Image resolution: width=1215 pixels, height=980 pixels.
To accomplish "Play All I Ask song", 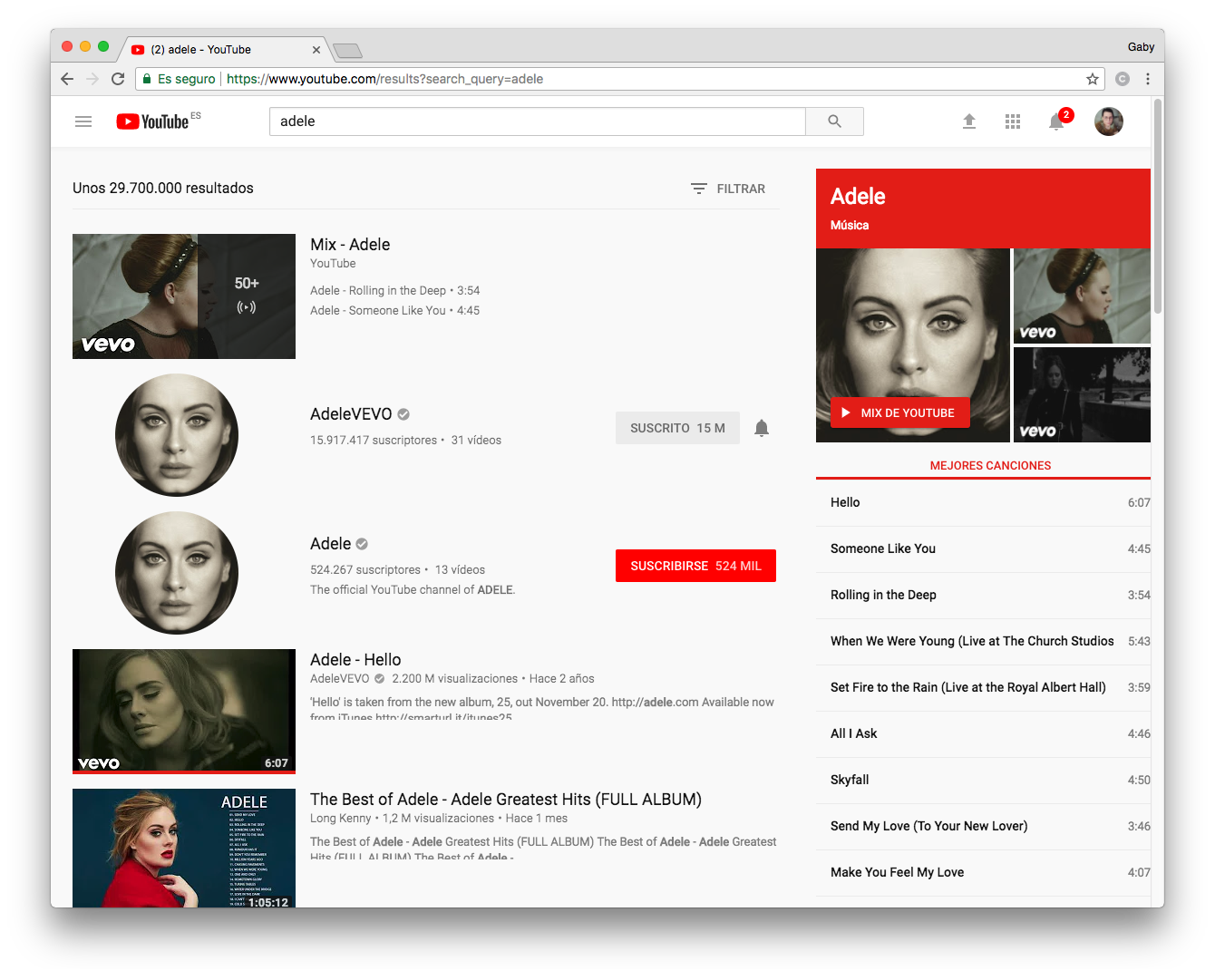I will 983,733.
